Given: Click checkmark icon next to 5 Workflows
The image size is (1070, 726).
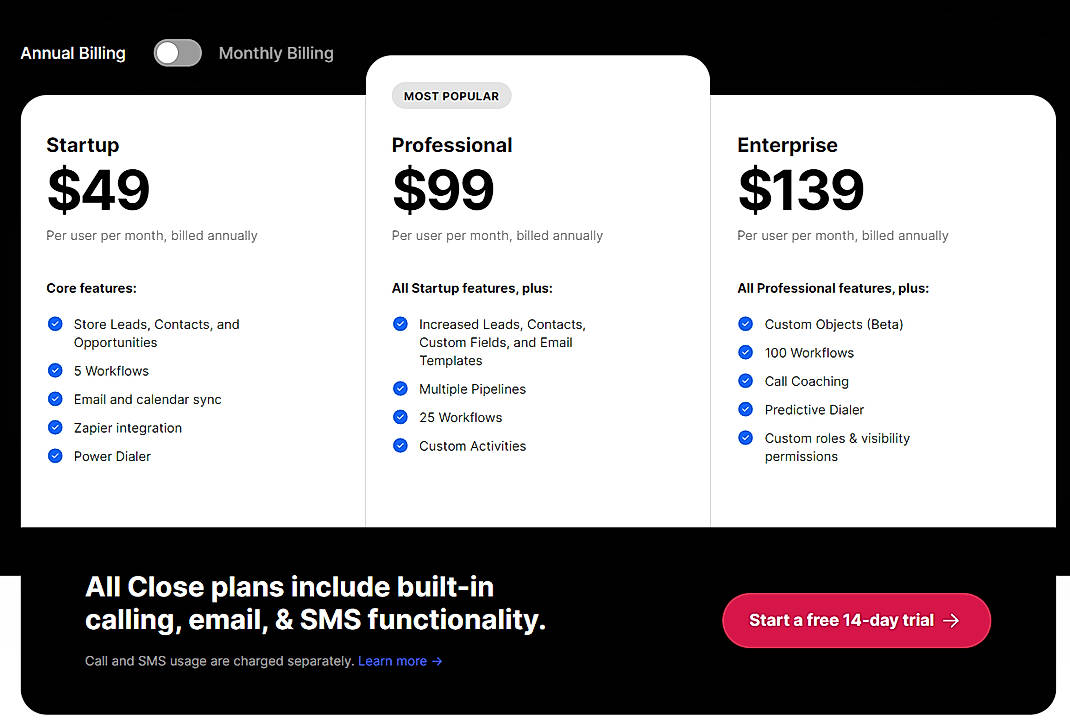Looking at the screenshot, I should pos(55,370).
